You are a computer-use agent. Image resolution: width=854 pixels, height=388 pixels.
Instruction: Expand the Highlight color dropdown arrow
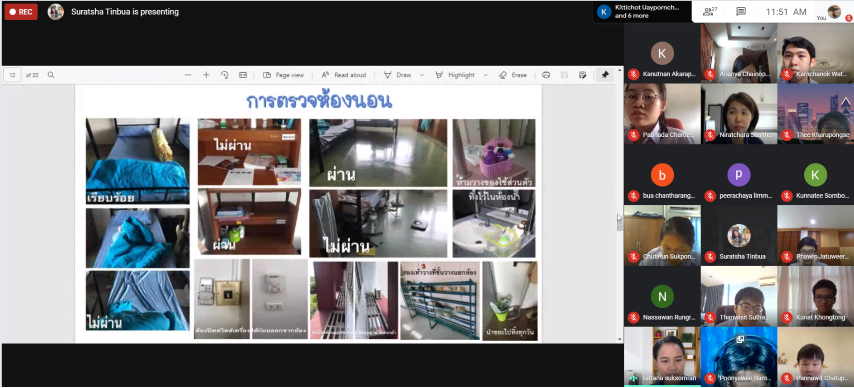(x=485, y=75)
